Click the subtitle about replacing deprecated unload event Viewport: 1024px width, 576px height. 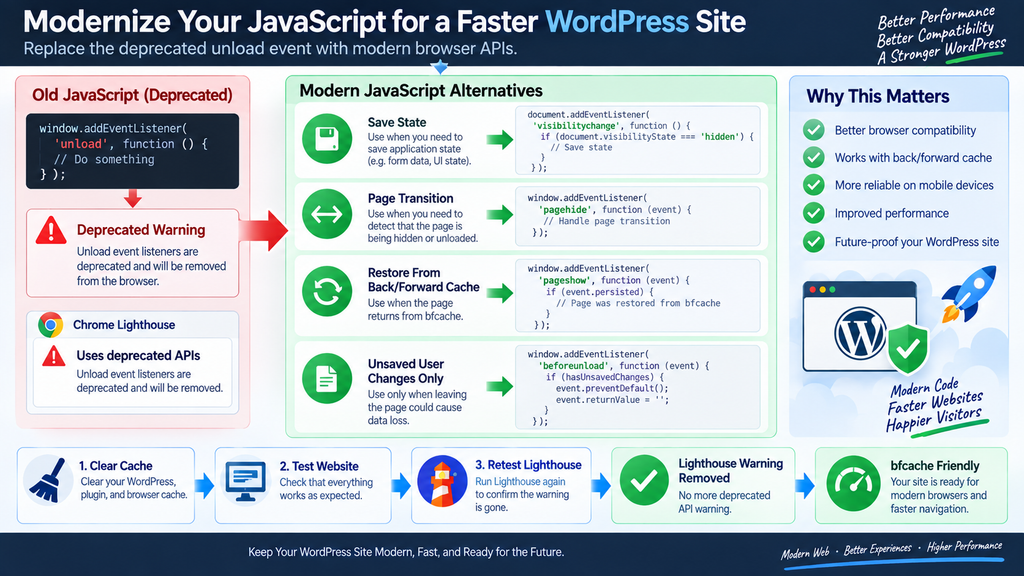click(270, 48)
